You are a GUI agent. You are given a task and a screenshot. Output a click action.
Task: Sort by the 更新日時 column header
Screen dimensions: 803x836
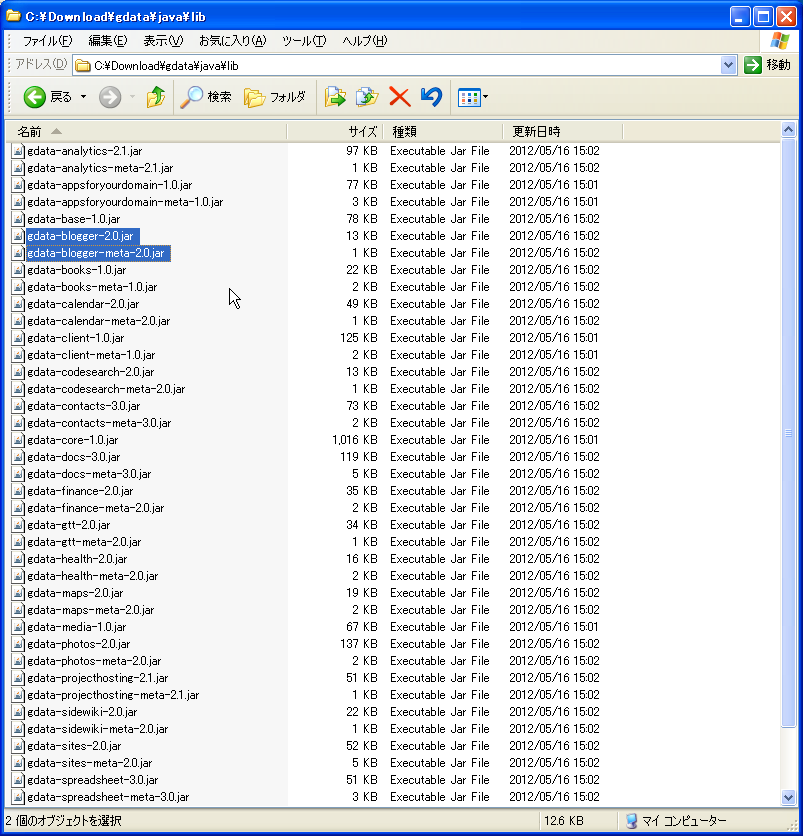pyautogui.click(x=563, y=132)
